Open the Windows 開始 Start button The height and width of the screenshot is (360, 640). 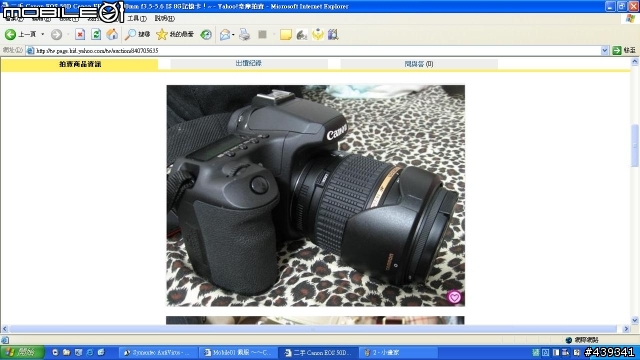[x=22, y=352]
